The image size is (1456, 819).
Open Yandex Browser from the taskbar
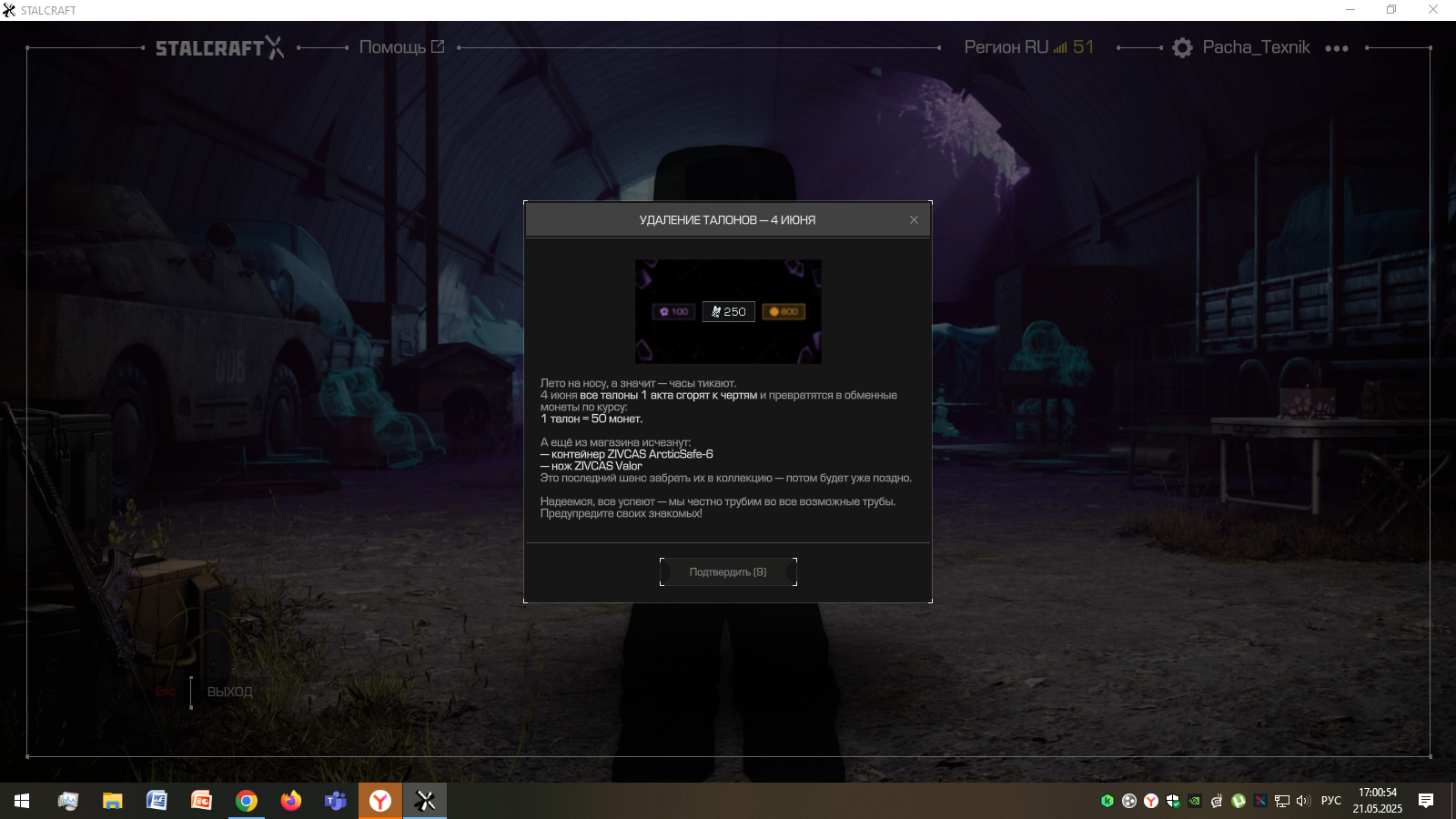coord(379,801)
